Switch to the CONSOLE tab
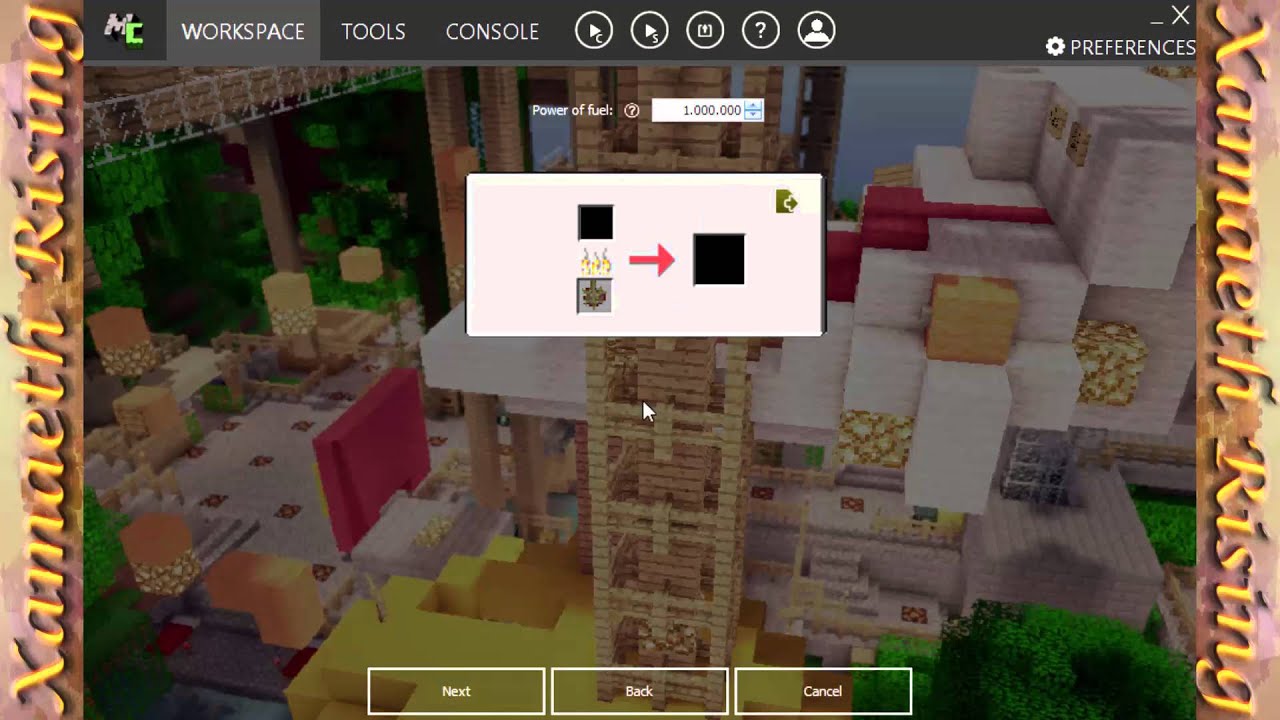Image resolution: width=1280 pixels, height=720 pixels. [x=492, y=32]
